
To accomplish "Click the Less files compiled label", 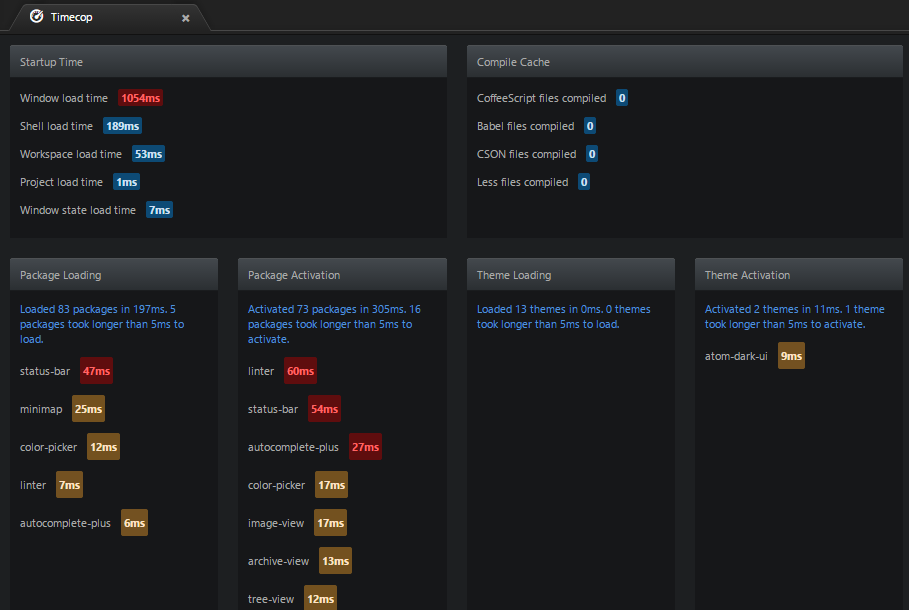I will (522, 182).
